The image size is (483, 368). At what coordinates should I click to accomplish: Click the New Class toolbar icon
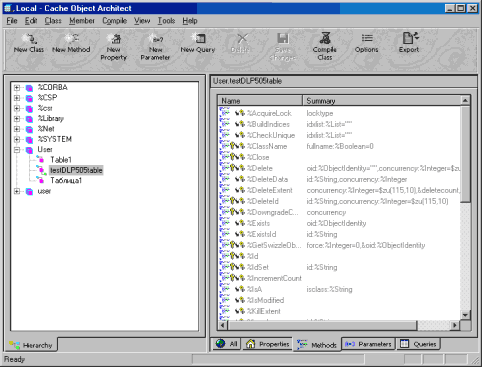pos(29,39)
